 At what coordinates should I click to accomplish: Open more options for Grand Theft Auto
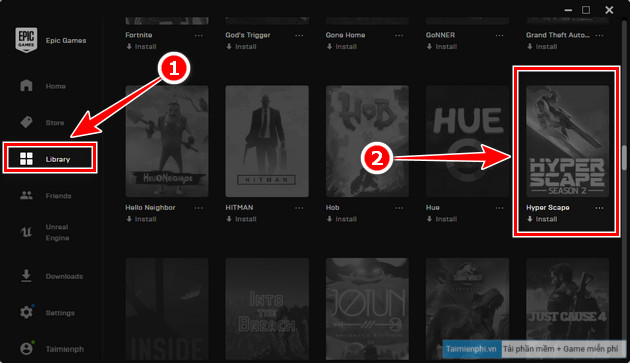point(599,35)
